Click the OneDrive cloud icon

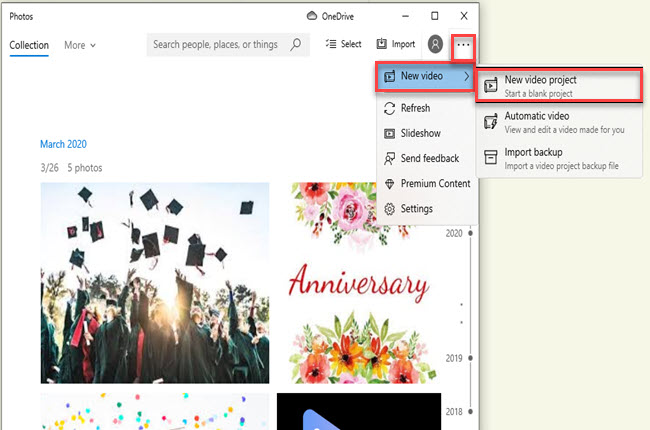[x=312, y=16]
